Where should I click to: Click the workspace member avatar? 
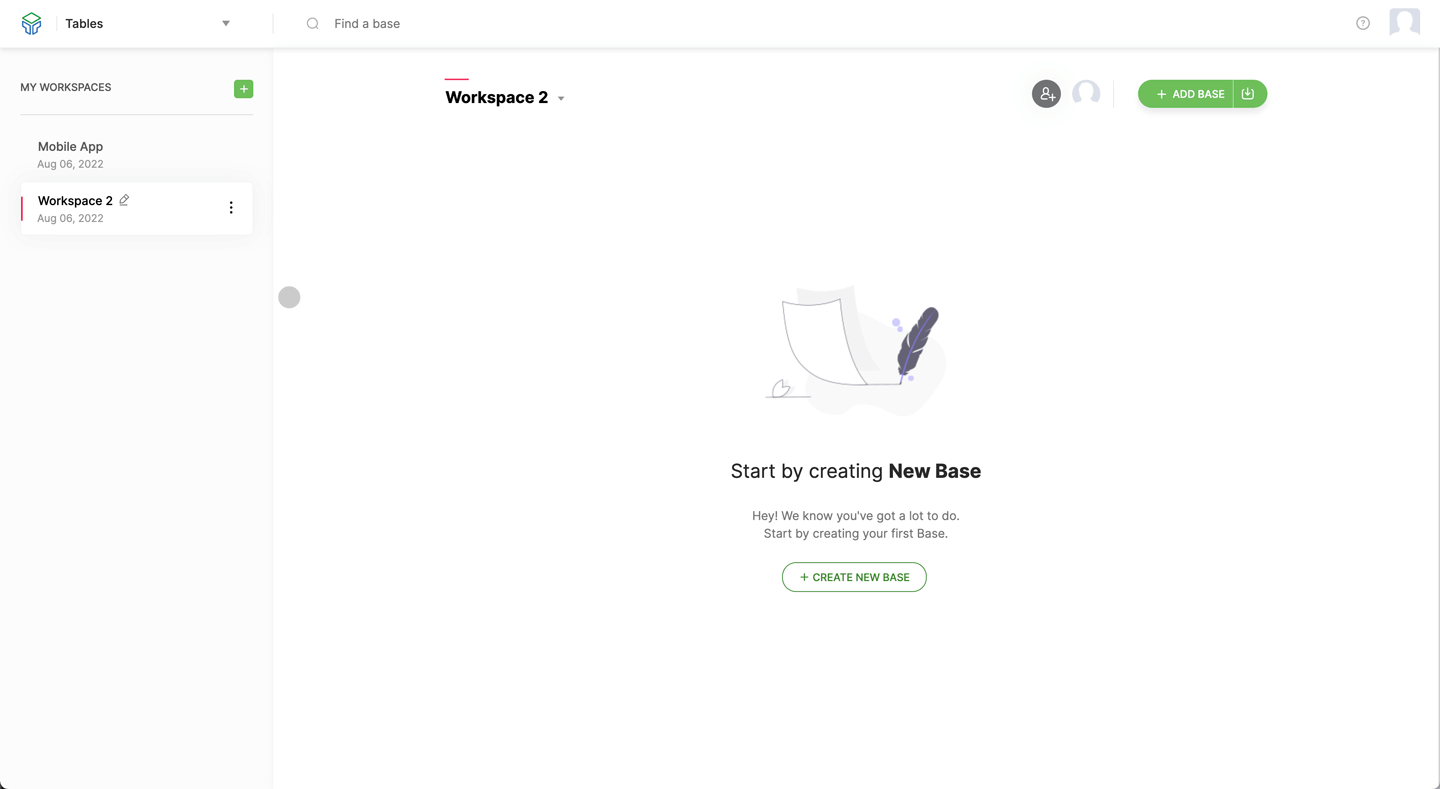(1086, 94)
